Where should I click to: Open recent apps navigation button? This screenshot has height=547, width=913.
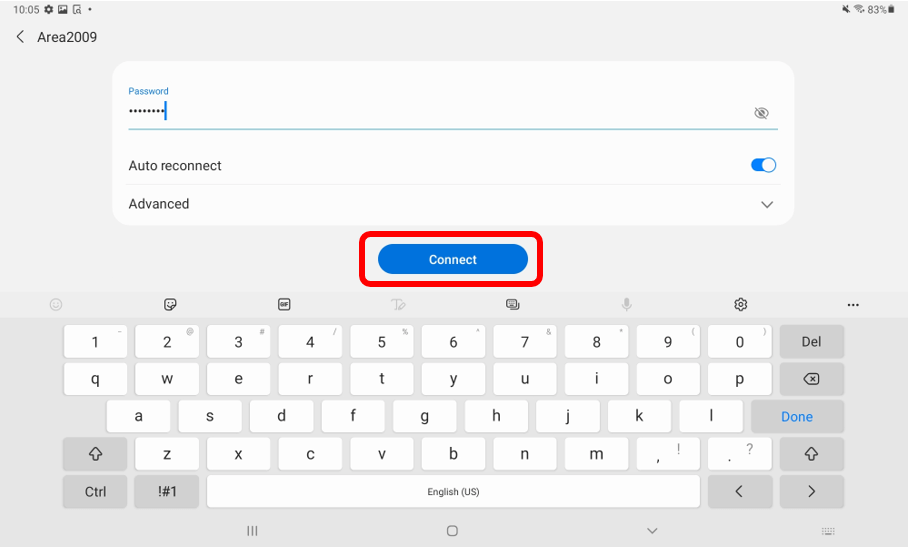coord(252,531)
